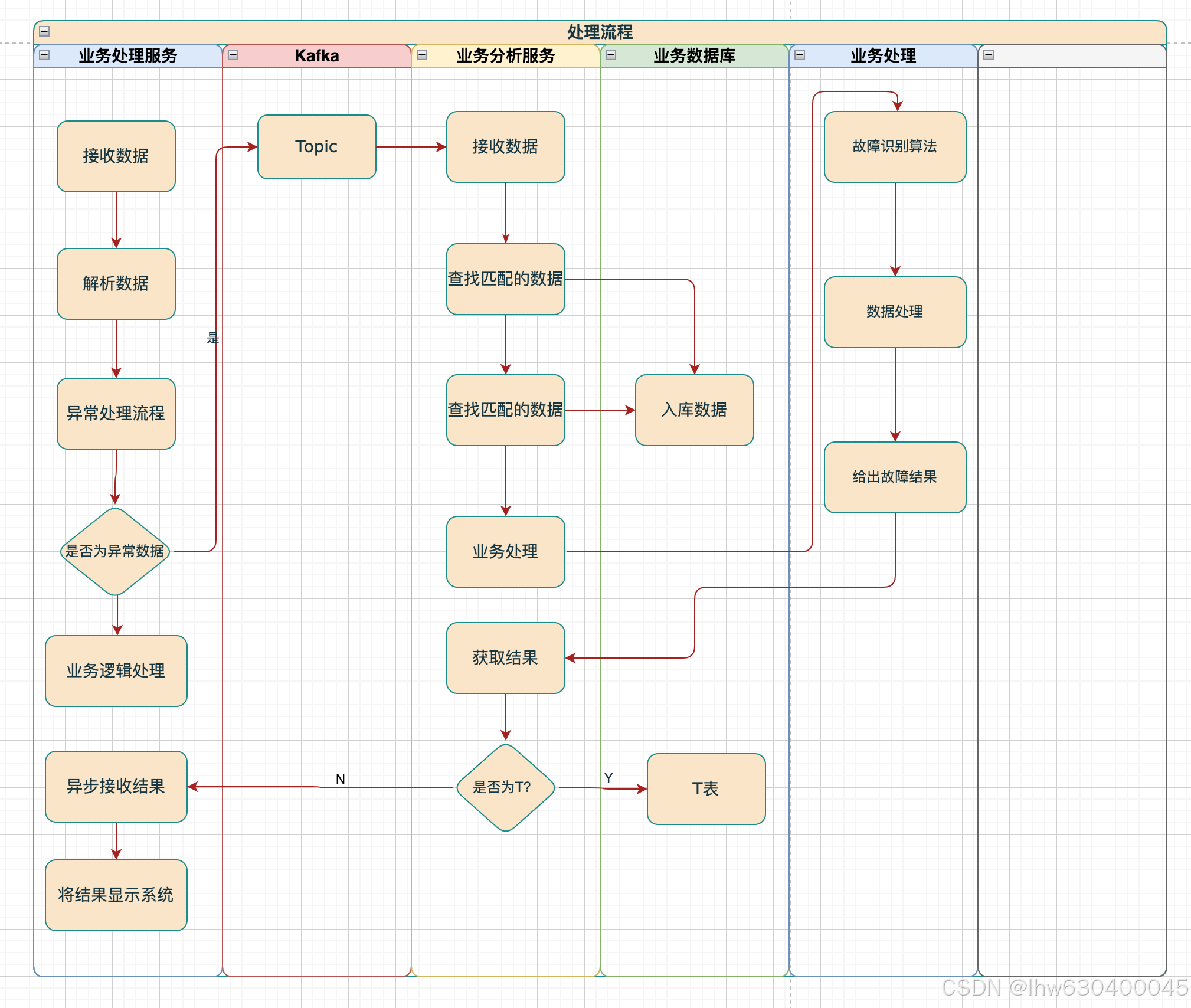Collapse the 业务数据库 swimlane
Image resolution: width=1191 pixels, height=1008 pixels.
(611, 55)
